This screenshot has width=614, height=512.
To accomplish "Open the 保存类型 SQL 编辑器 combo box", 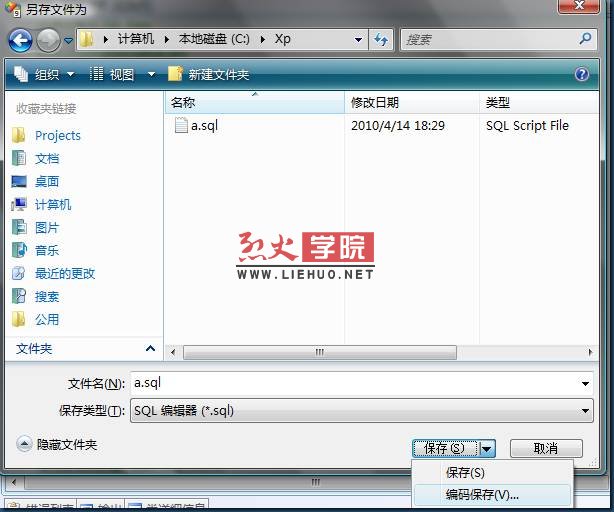I will [x=362, y=411].
